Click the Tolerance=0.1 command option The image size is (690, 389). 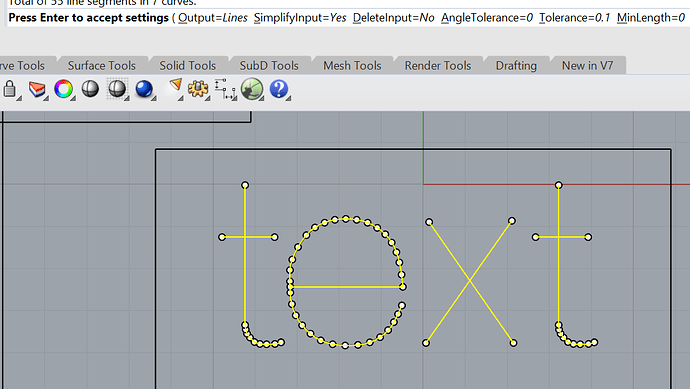[x=574, y=18]
